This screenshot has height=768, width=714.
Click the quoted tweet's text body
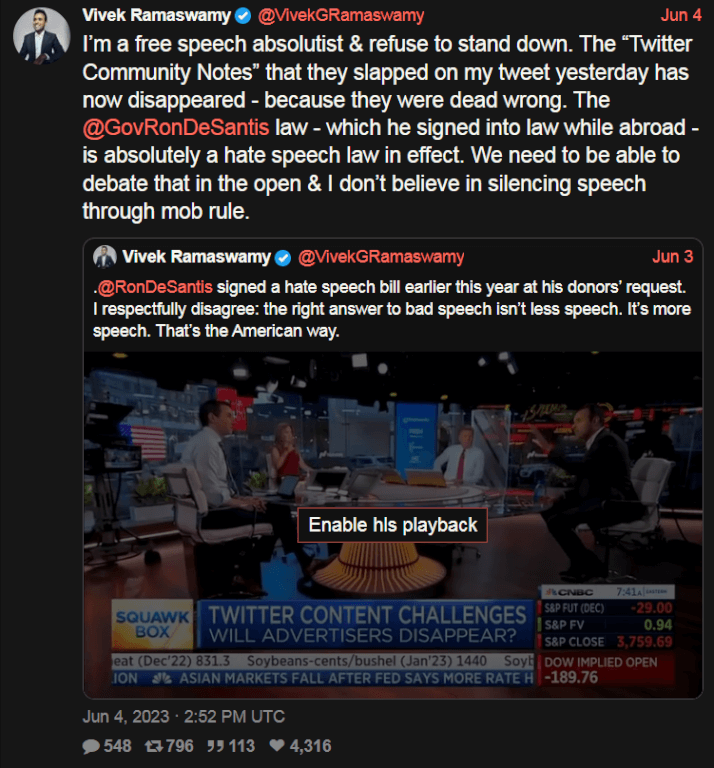tap(392, 309)
